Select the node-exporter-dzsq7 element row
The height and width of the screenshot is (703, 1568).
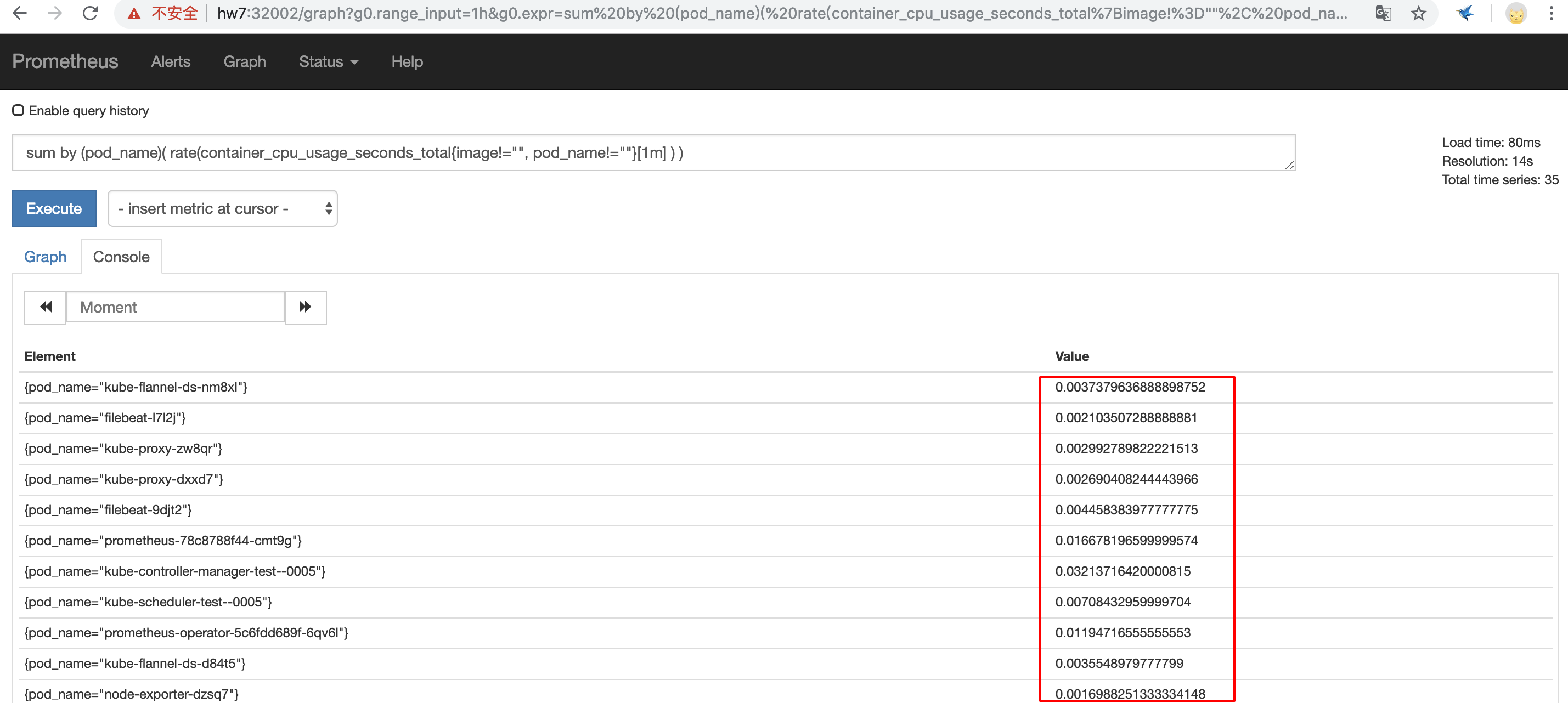click(x=132, y=694)
